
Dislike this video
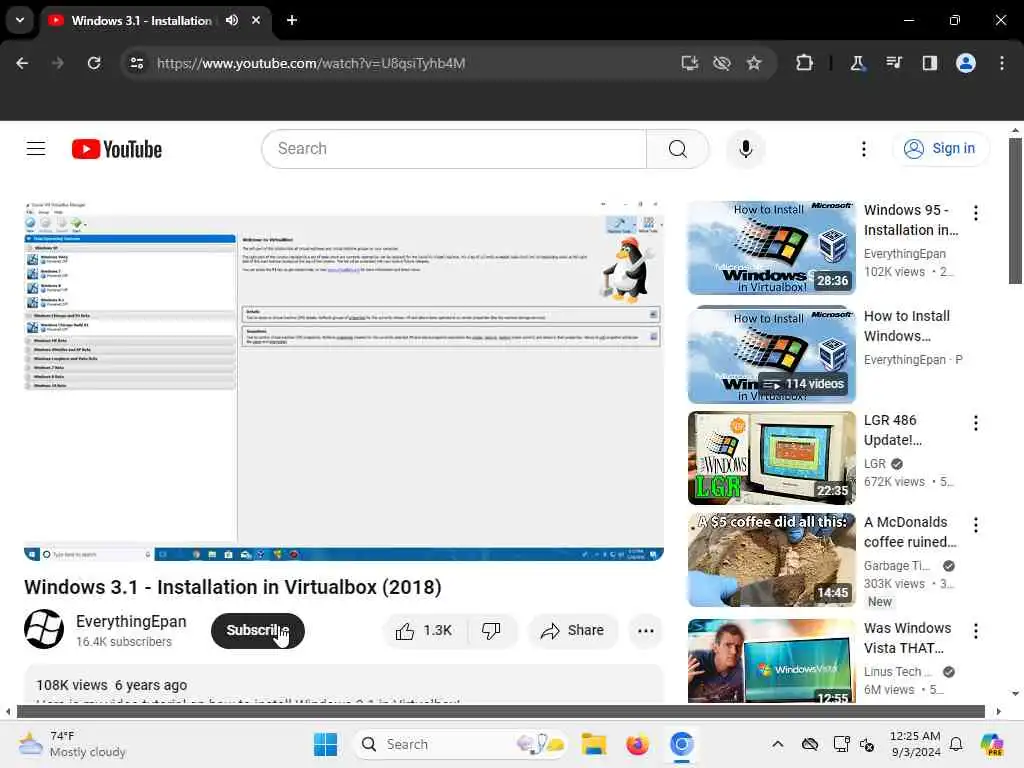[492, 631]
